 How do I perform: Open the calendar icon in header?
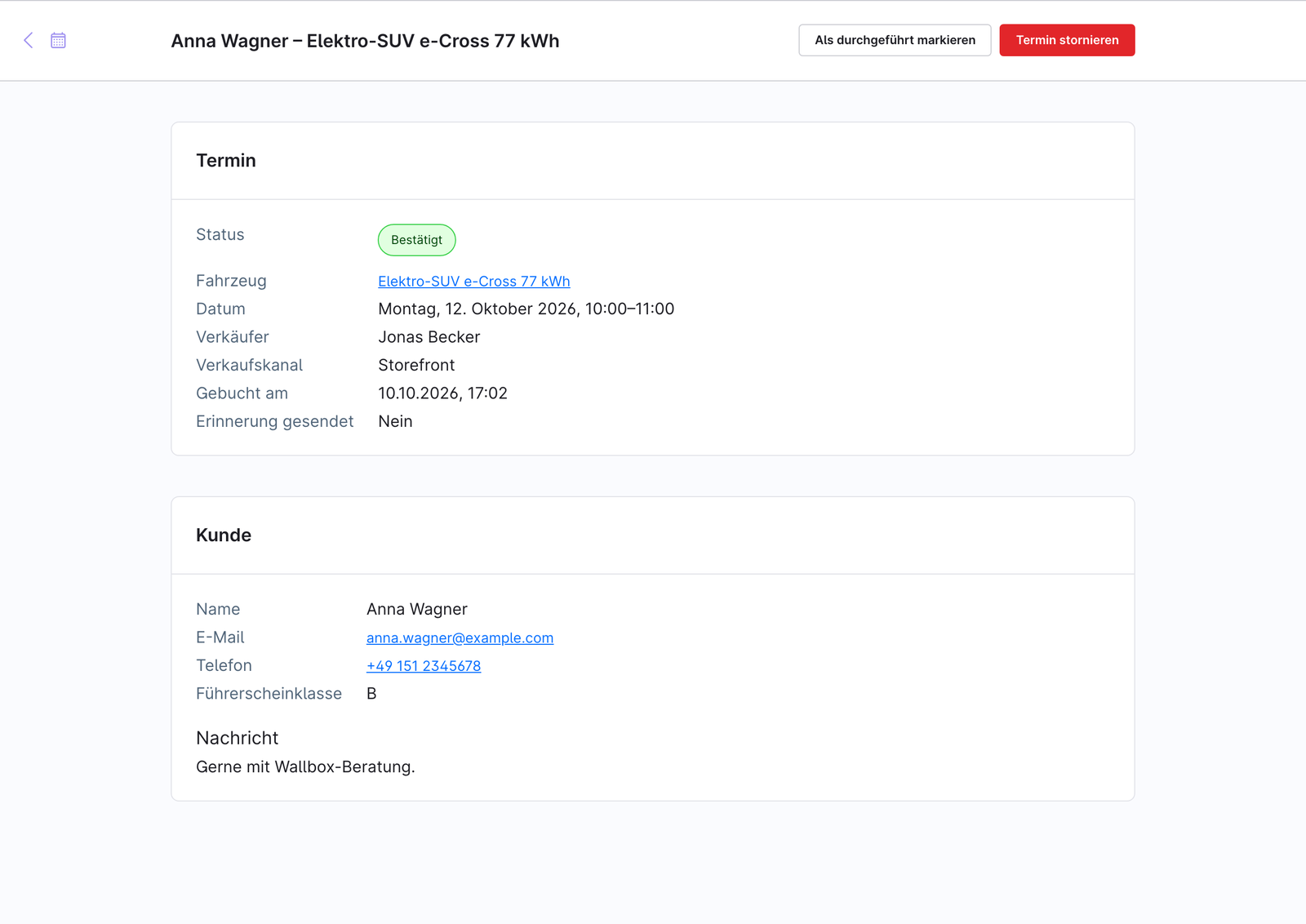click(x=58, y=40)
